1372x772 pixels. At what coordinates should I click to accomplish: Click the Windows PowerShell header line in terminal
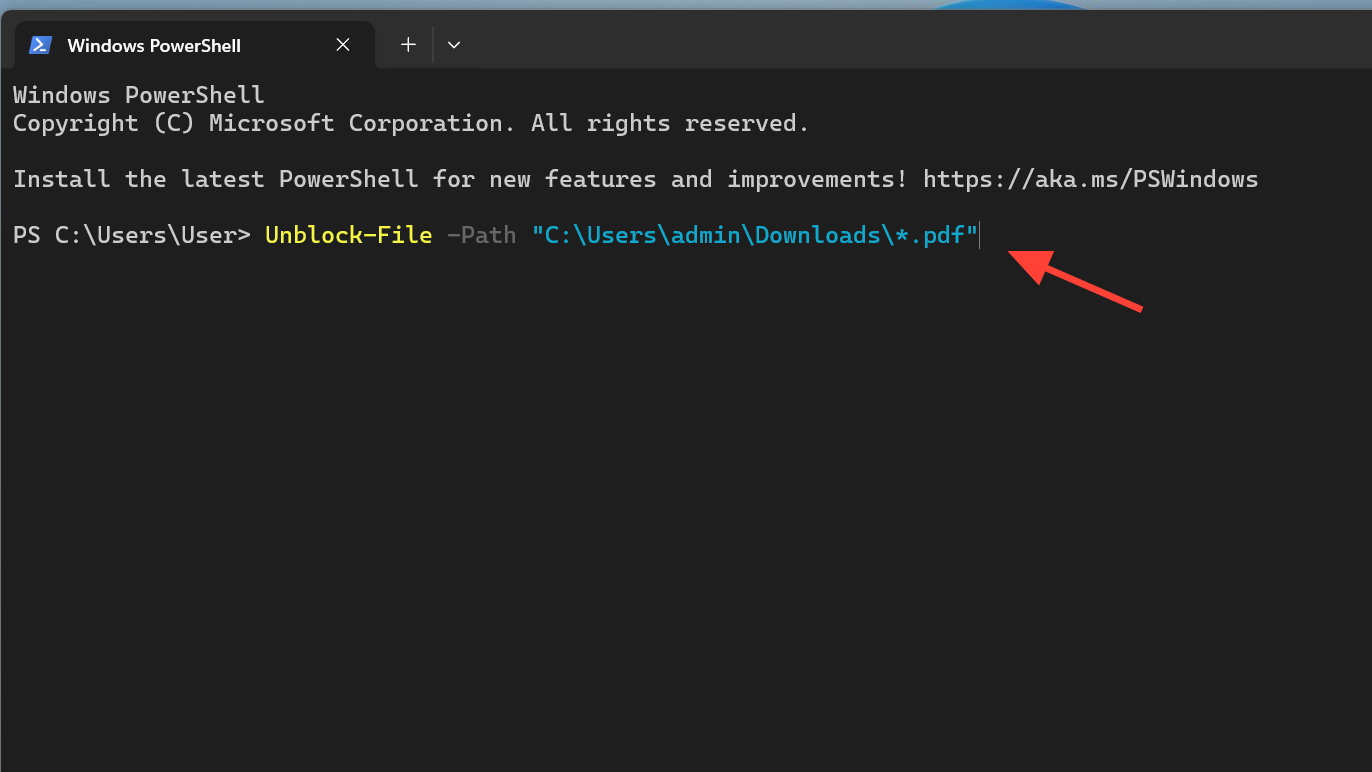tap(139, 95)
